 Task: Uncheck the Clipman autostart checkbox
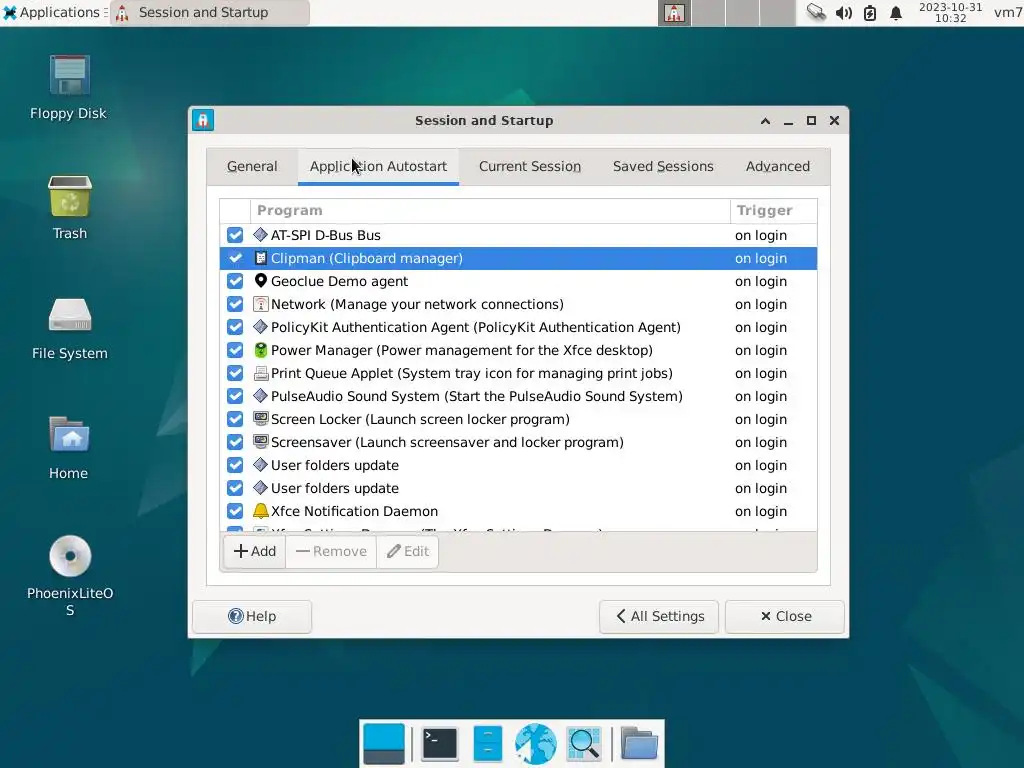pos(235,258)
